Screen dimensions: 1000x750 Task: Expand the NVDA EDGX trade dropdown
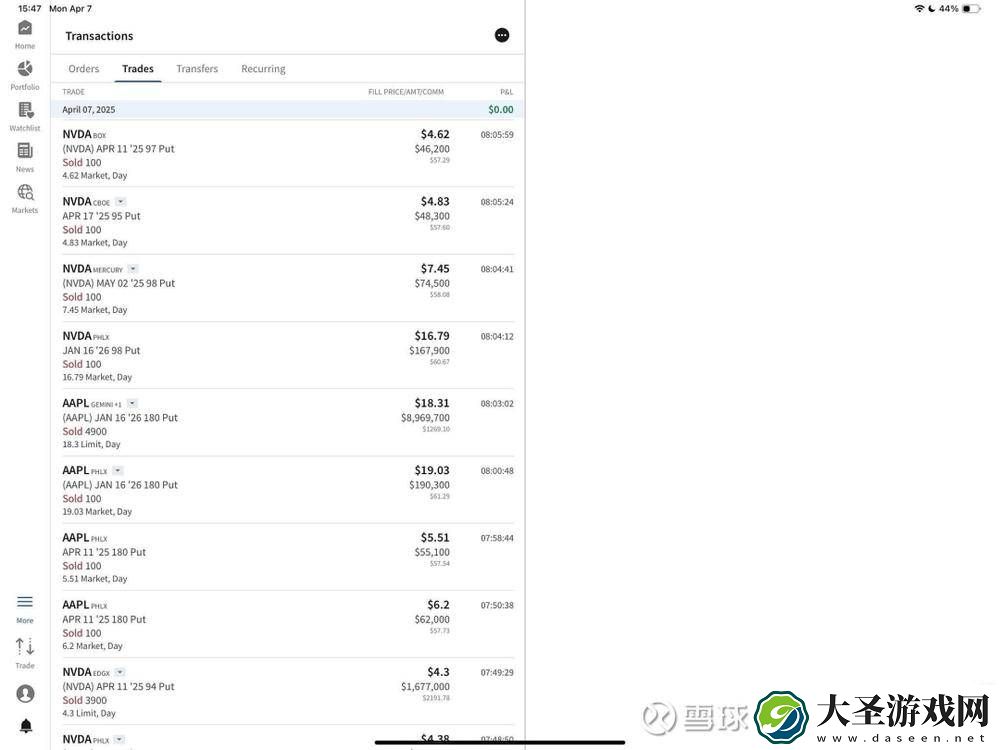pyautogui.click(x=120, y=672)
